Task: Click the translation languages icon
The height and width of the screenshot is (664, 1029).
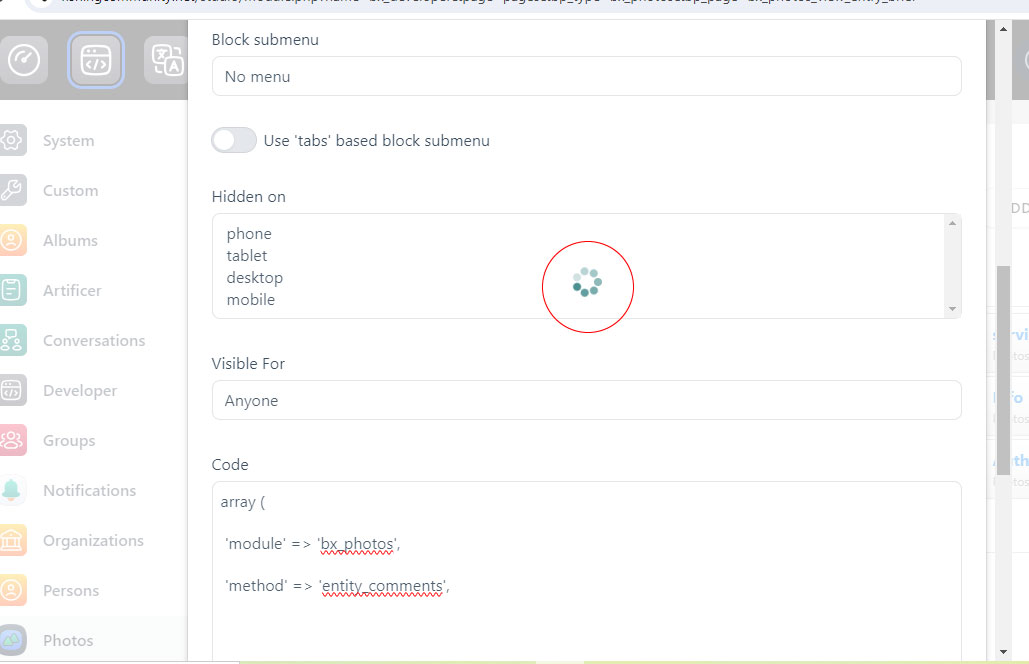Action: pyautogui.click(x=166, y=60)
